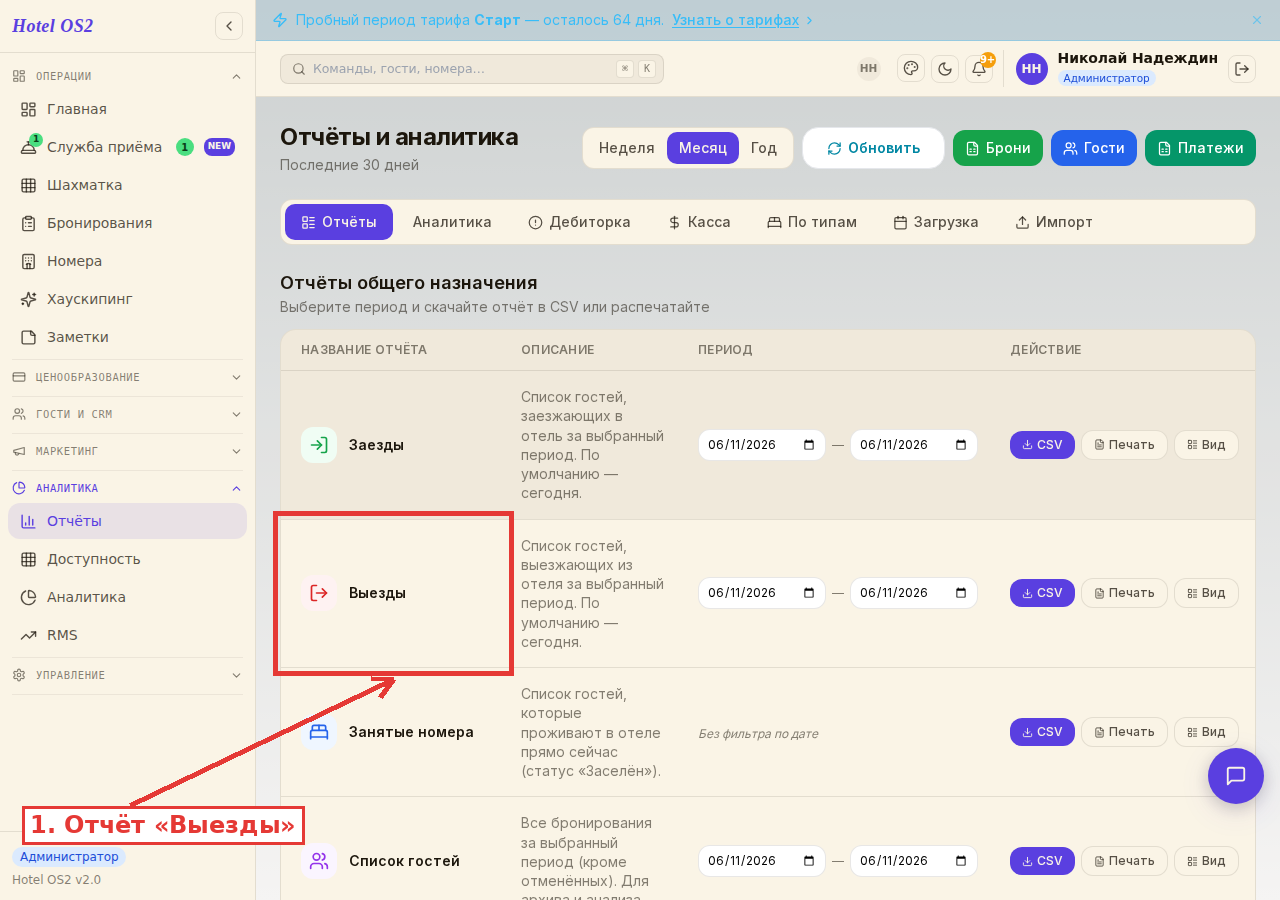This screenshot has width=1280, height=900.
Task: Select the Неделя period option
Action: [x=626, y=148]
